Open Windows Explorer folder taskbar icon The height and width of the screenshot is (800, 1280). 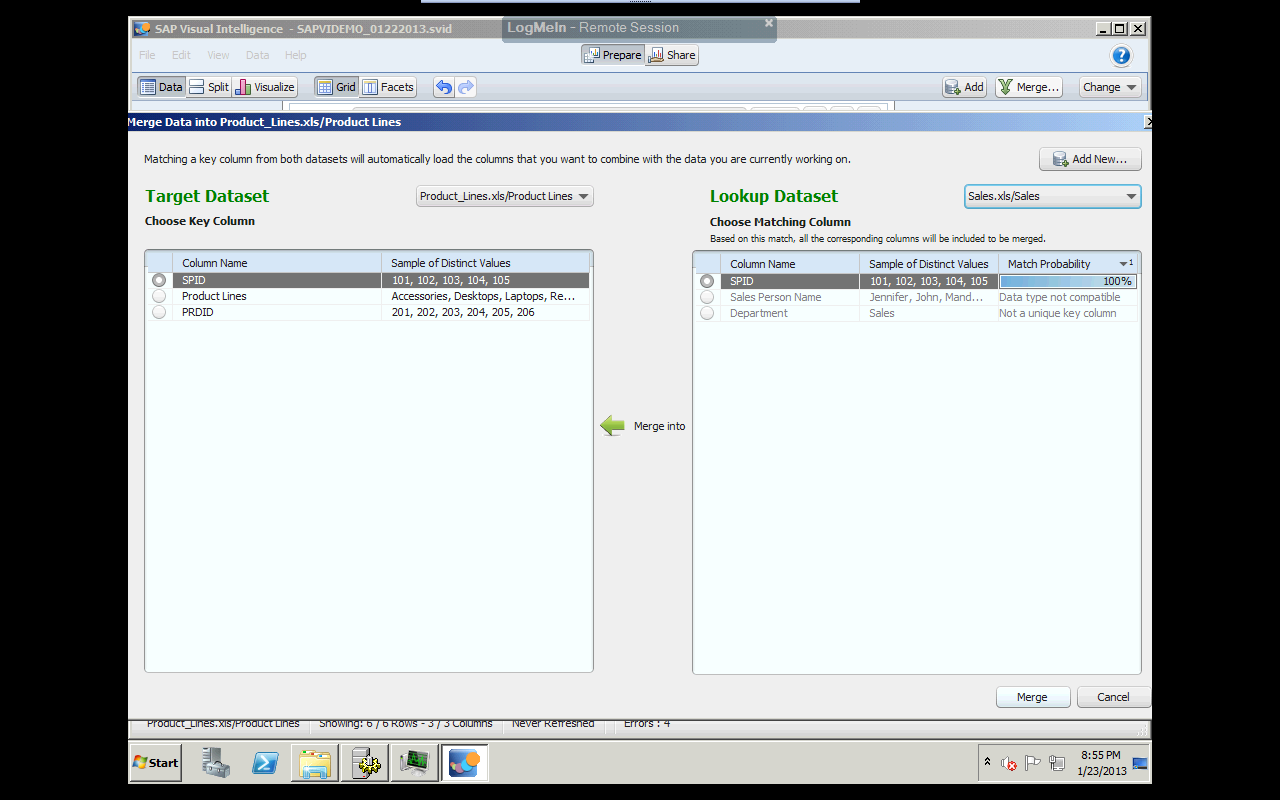point(314,763)
